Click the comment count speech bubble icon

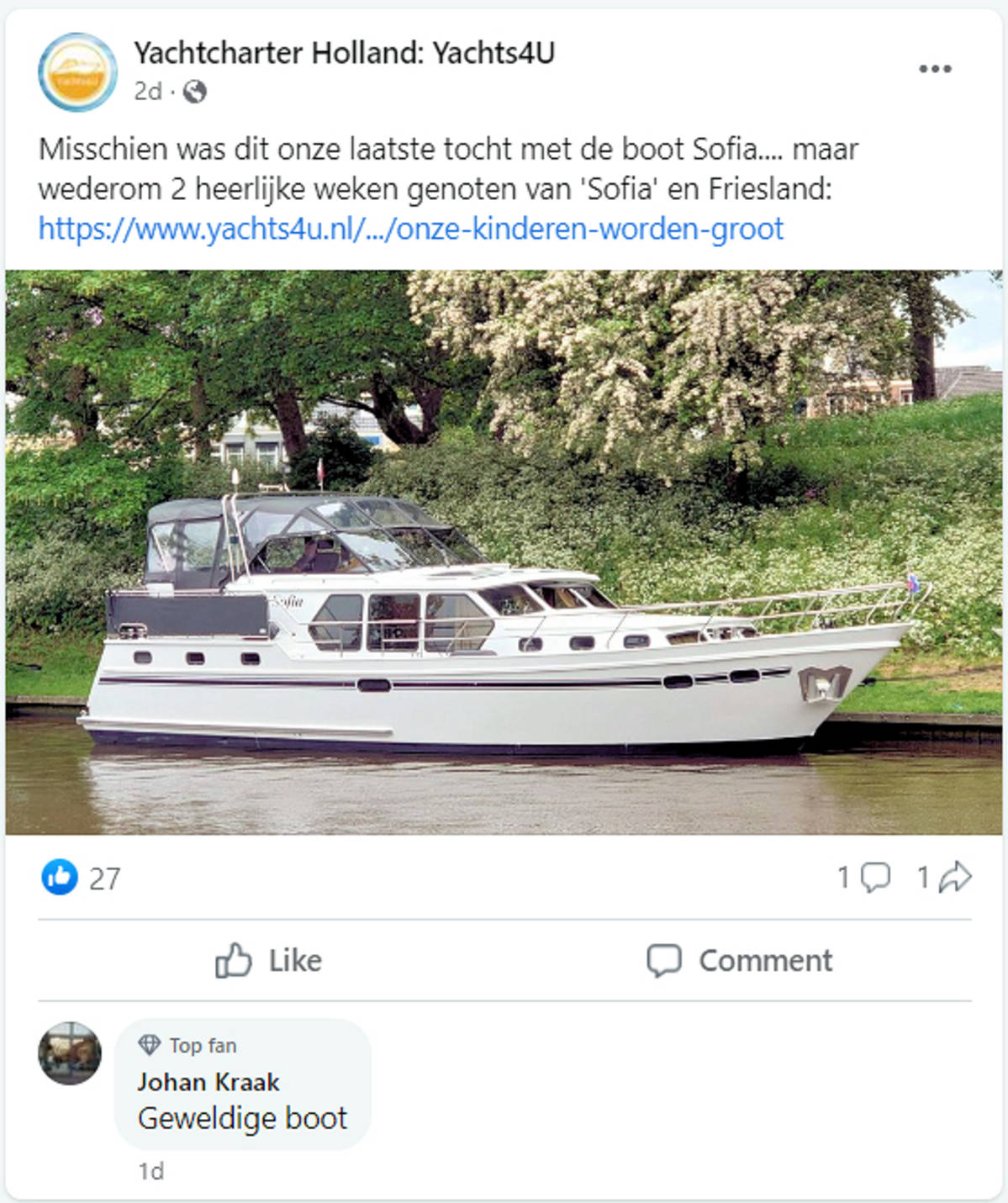pos(875,878)
